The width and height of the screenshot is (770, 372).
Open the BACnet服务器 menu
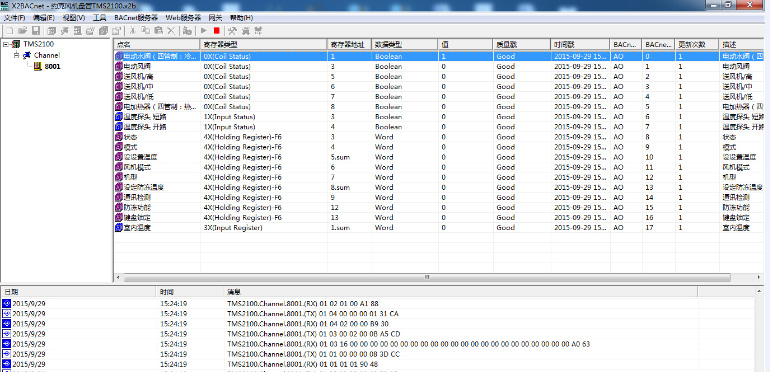pyautogui.click(x=136, y=18)
